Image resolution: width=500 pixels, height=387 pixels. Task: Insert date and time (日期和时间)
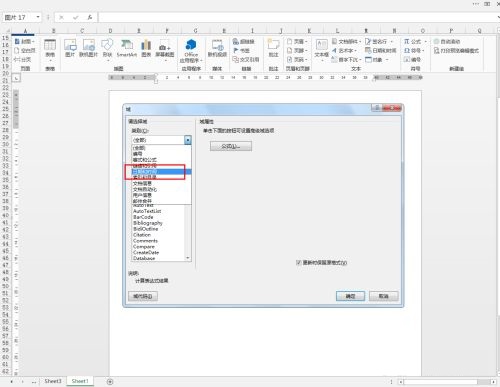tap(381, 50)
